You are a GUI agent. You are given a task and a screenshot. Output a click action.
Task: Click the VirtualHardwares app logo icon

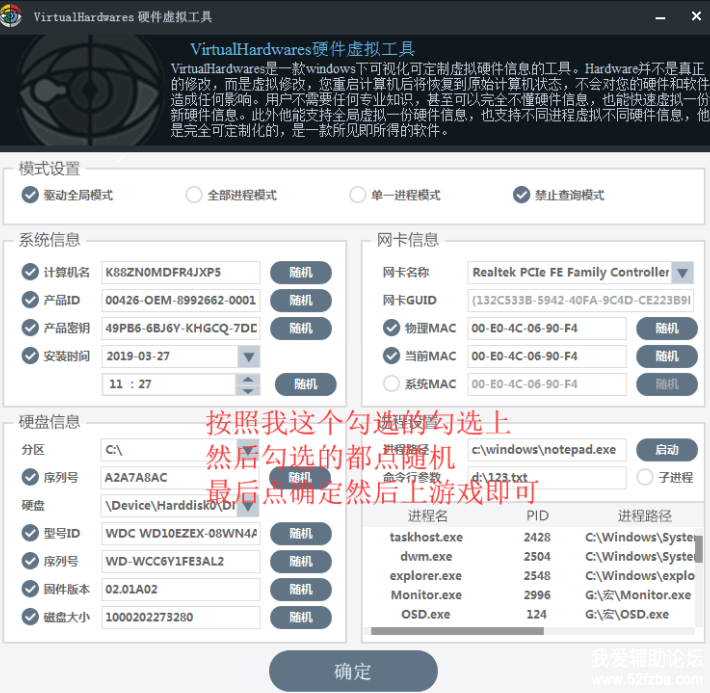point(10,16)
